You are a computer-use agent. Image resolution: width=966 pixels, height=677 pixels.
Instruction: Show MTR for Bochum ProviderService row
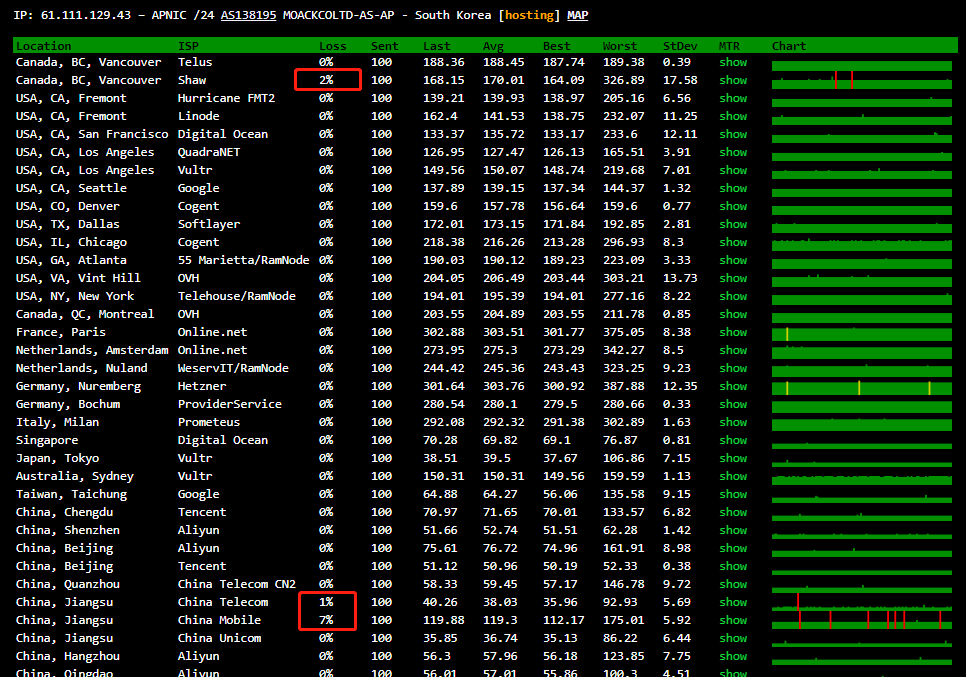tap(733, 404)
